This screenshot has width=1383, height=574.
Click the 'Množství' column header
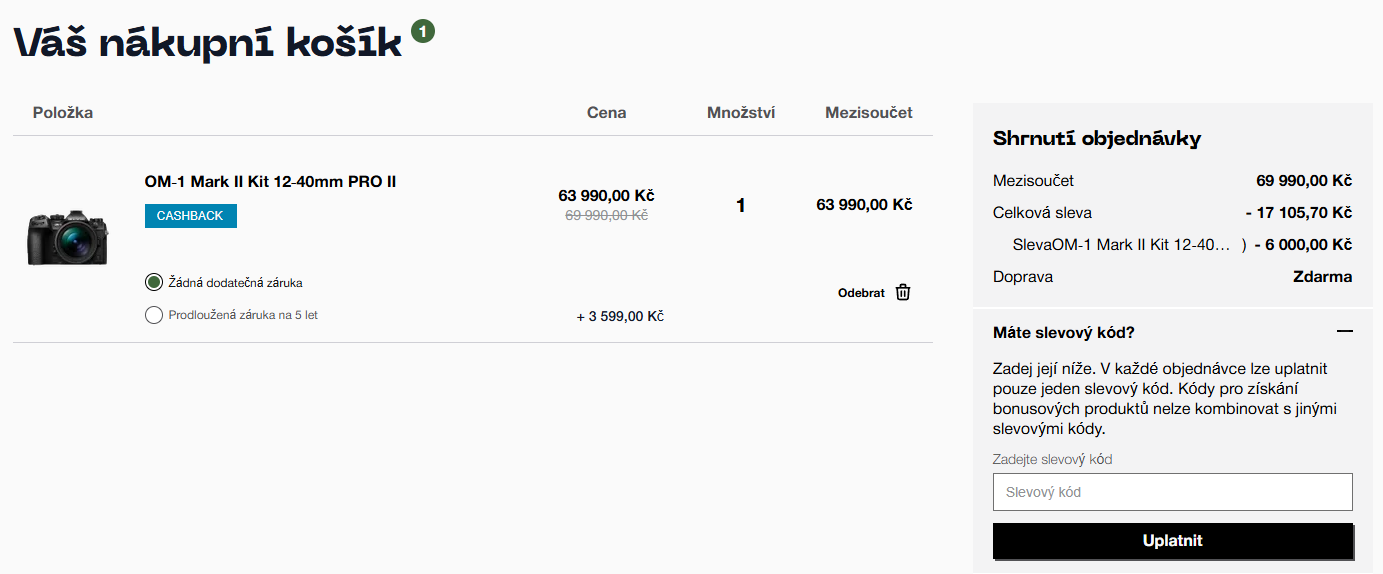741,113
